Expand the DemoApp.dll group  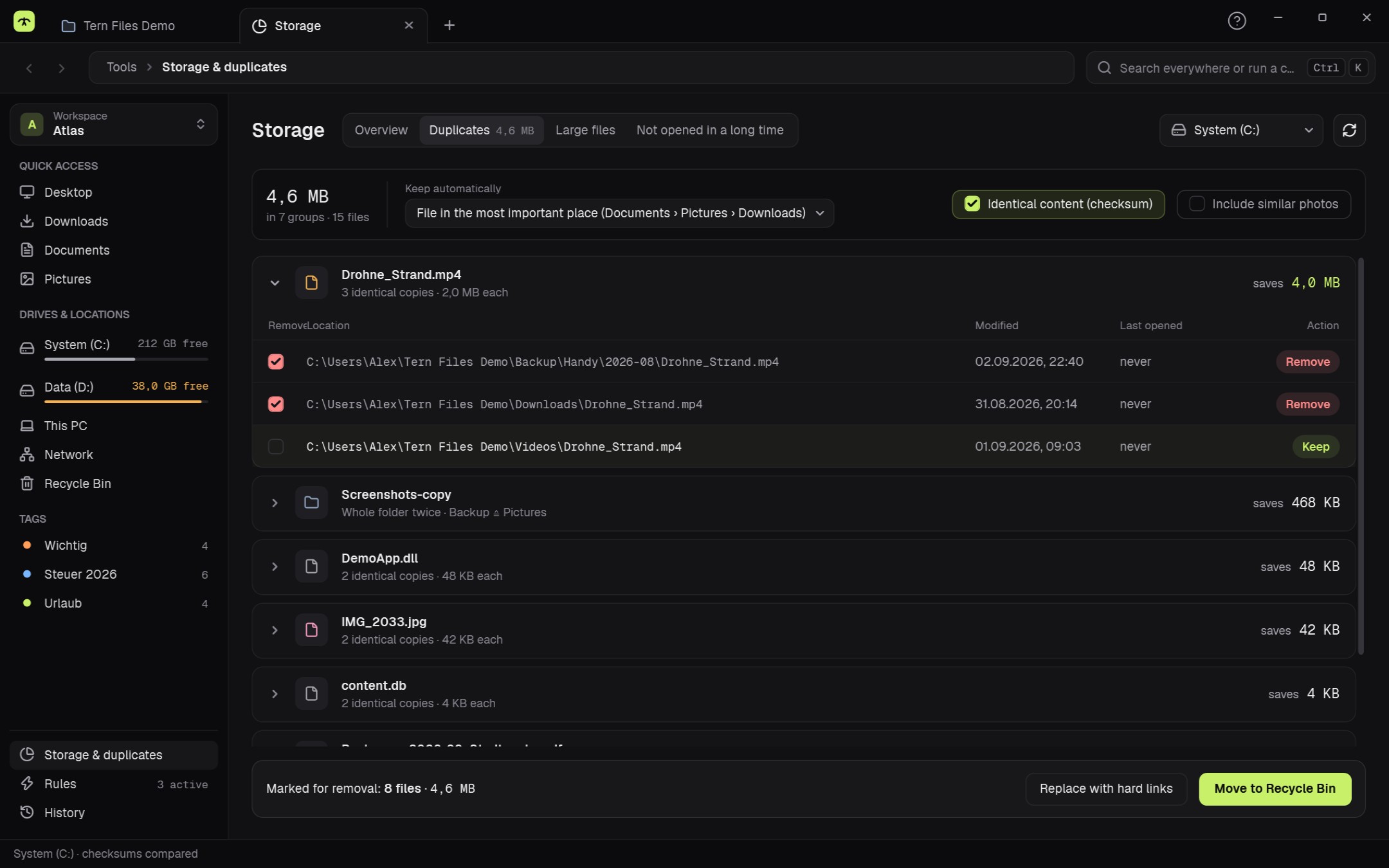click(275, 567)
